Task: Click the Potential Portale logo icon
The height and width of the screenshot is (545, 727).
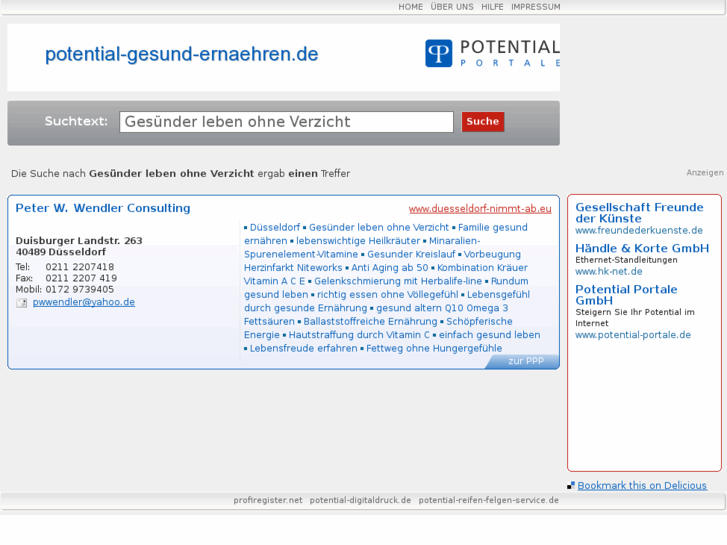Action: pos(439,53)
